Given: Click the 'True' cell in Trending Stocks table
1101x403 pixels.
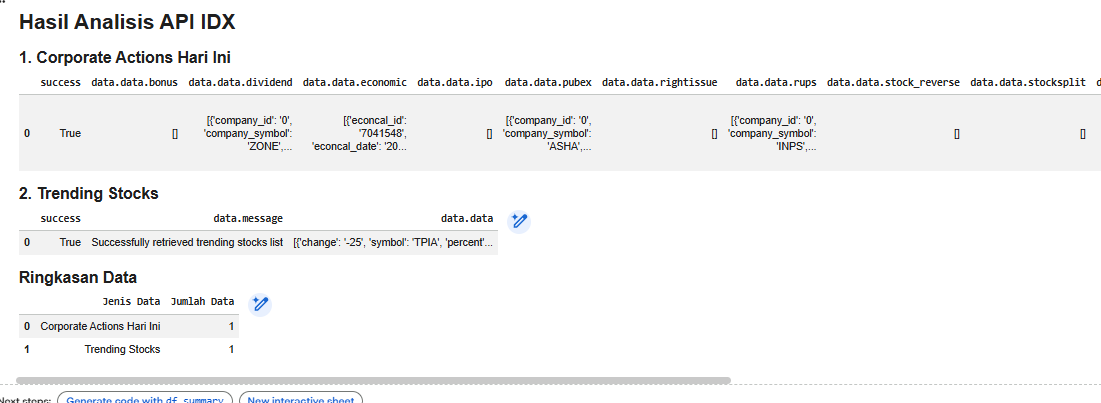Looking at the screenshot, I should [70, 242].
